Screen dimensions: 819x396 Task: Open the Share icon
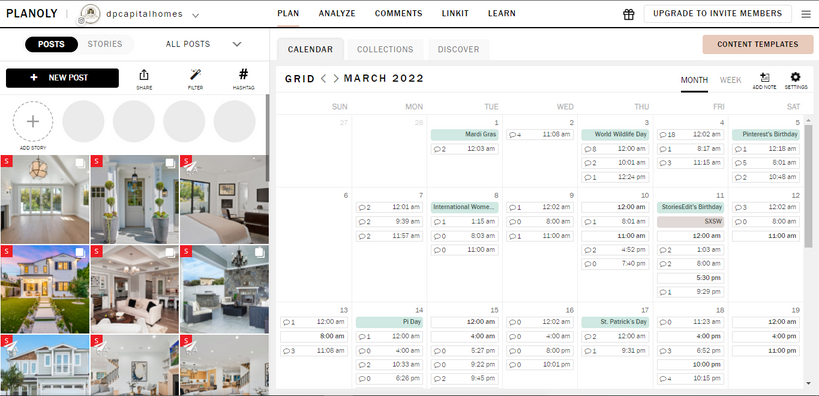click(x=144, y=75)
